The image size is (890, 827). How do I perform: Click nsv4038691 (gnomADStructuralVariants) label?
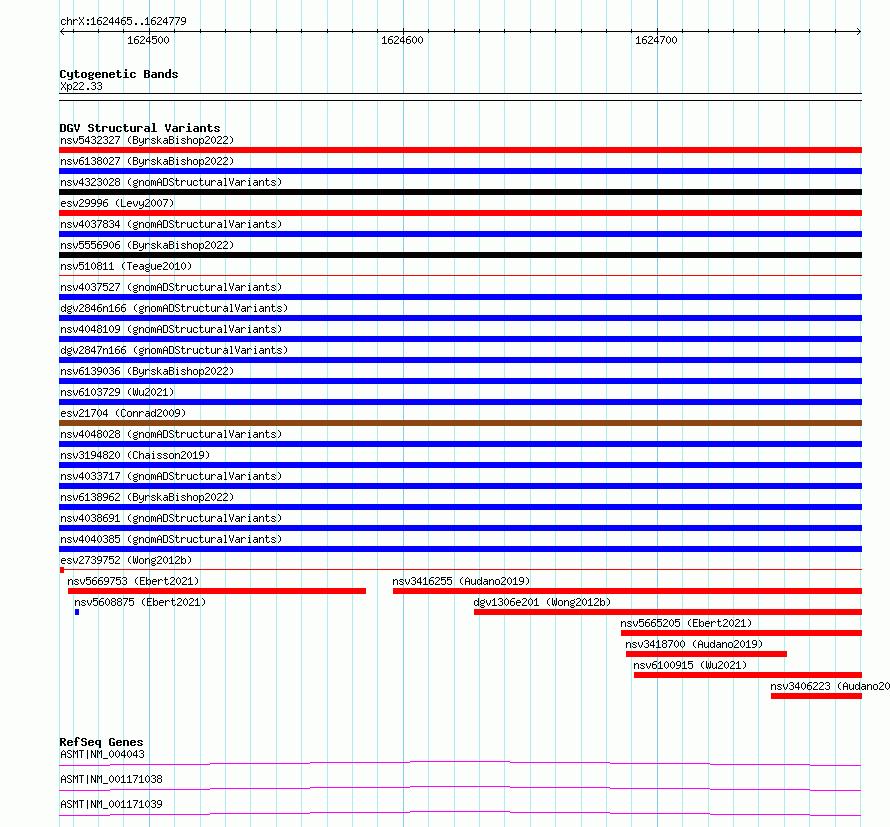[x=171, y=518]
